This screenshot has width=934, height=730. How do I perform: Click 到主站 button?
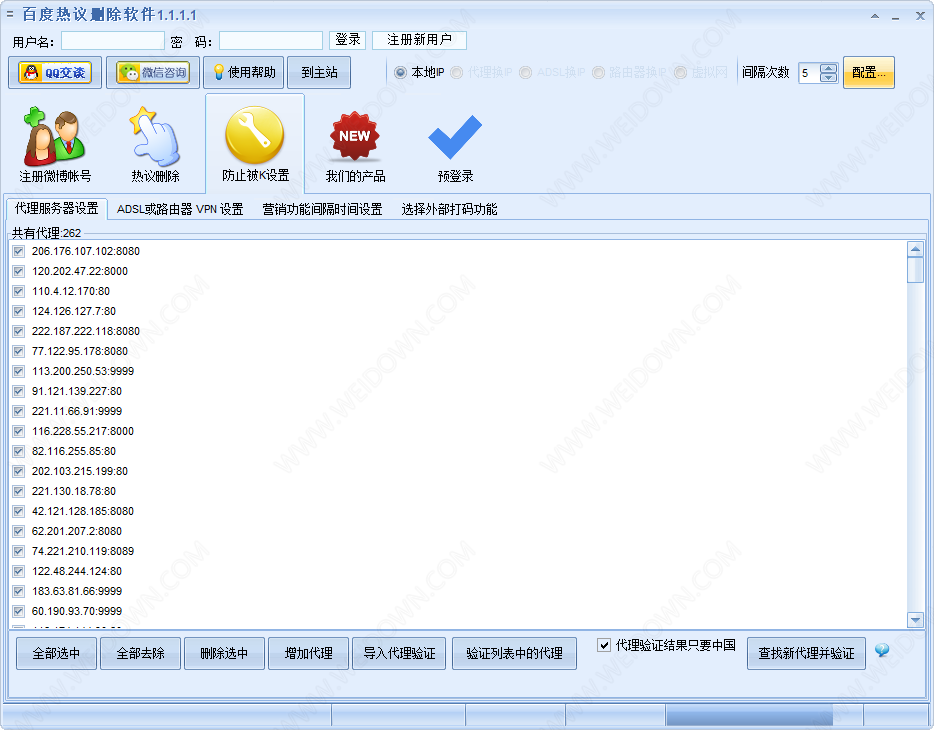(319, 73)
